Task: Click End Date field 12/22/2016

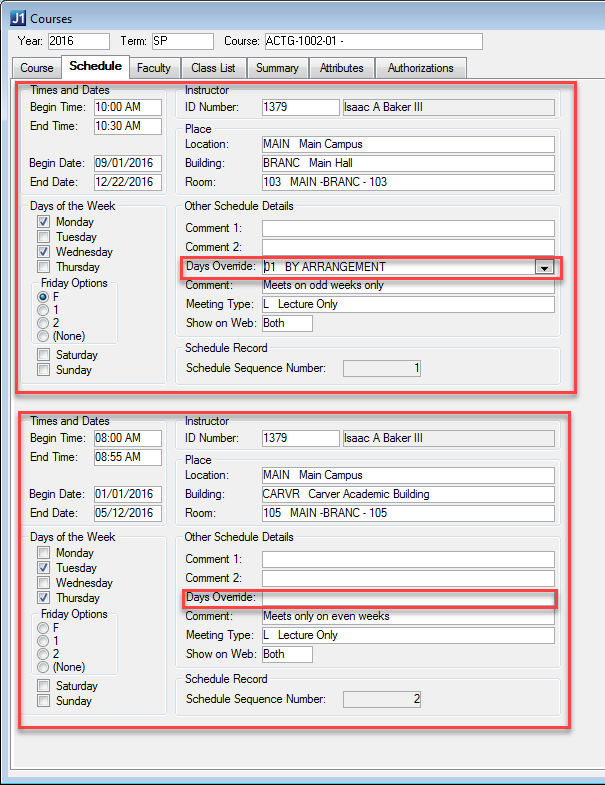Action: [128, 182]
